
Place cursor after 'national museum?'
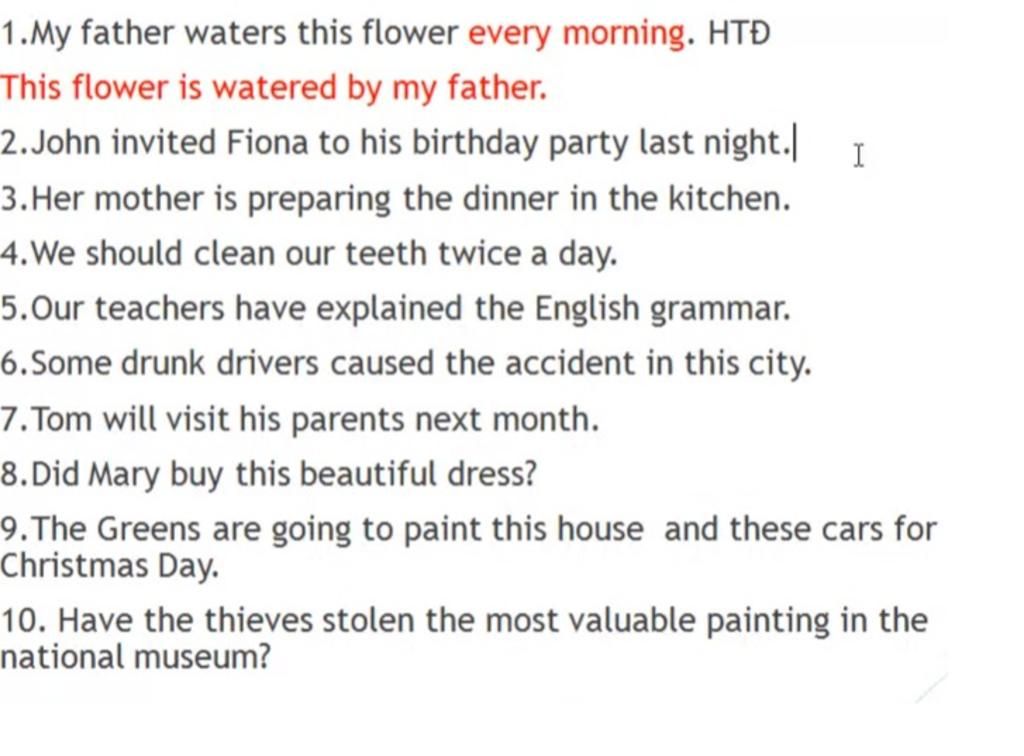272,657
